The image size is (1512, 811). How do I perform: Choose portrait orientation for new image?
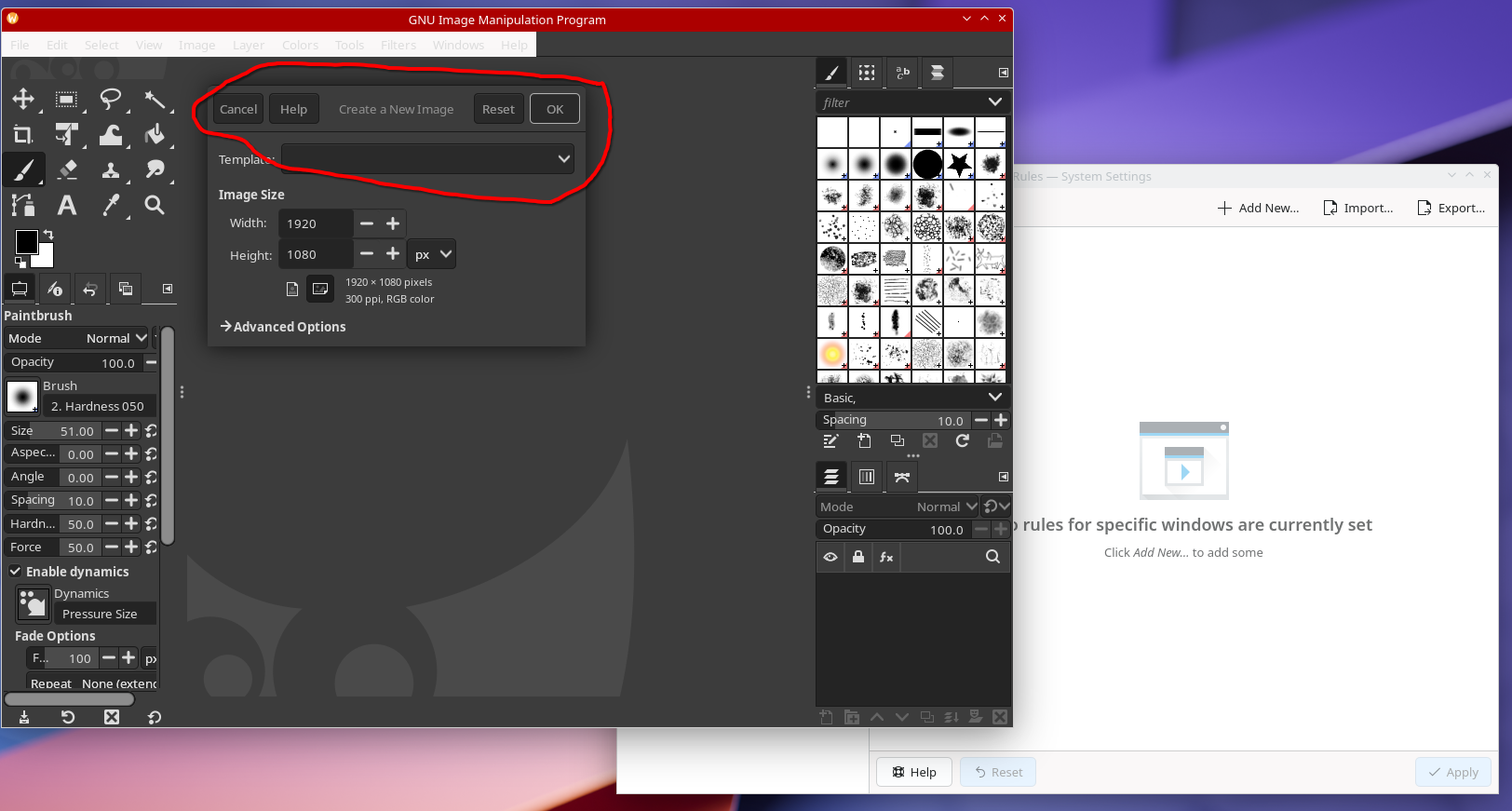(292, 290)
